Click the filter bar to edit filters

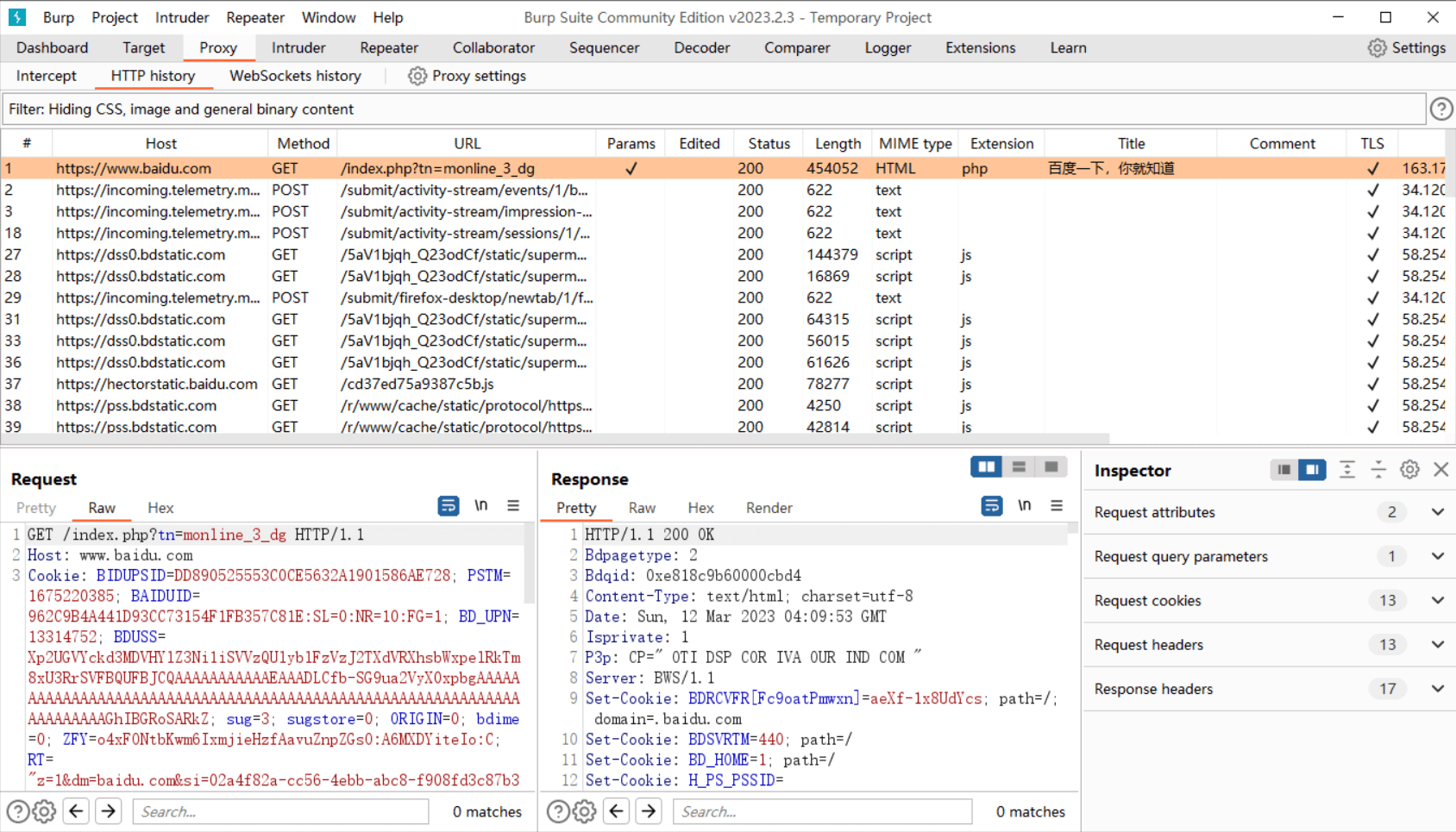point(712,109)
